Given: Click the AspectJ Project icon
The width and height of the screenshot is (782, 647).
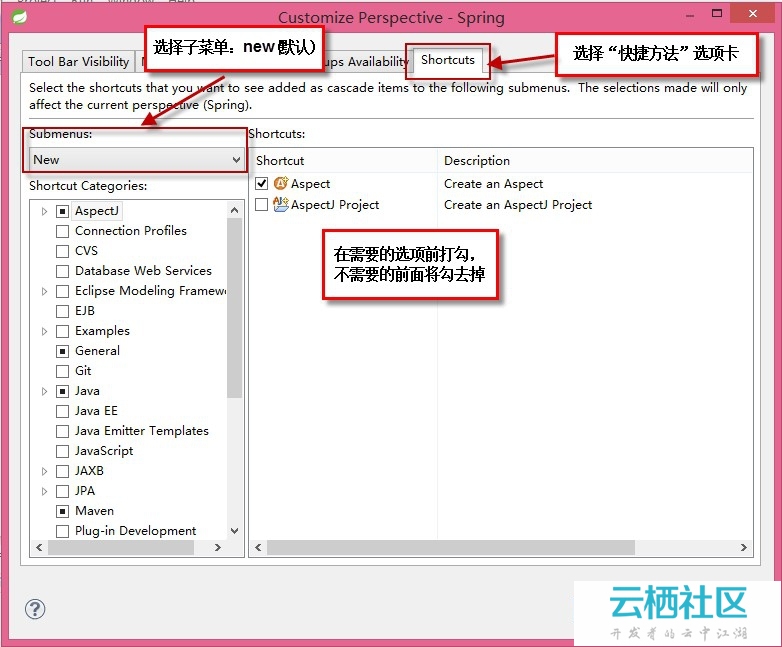Looking at the screenshot, I should pos(281,204).
